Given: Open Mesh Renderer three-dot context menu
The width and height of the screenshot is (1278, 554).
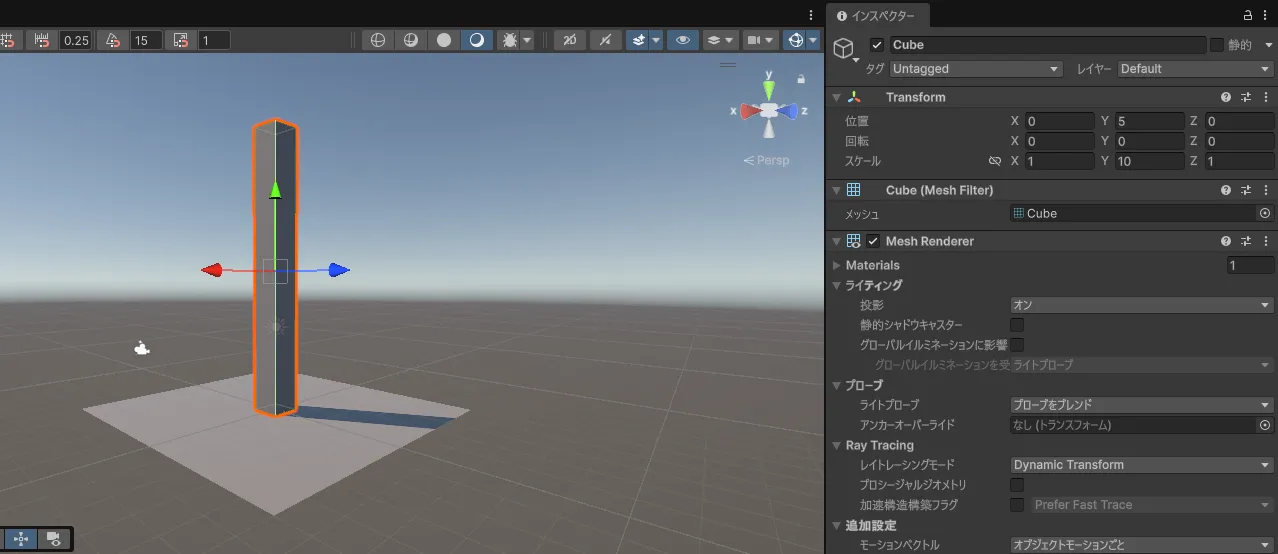Looking at the screenshot, I should (1268, 241).
